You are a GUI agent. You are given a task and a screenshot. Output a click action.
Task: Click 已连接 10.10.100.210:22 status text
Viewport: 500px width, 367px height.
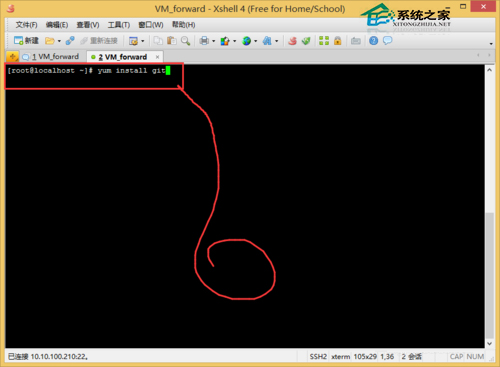[x=48, y=357]
